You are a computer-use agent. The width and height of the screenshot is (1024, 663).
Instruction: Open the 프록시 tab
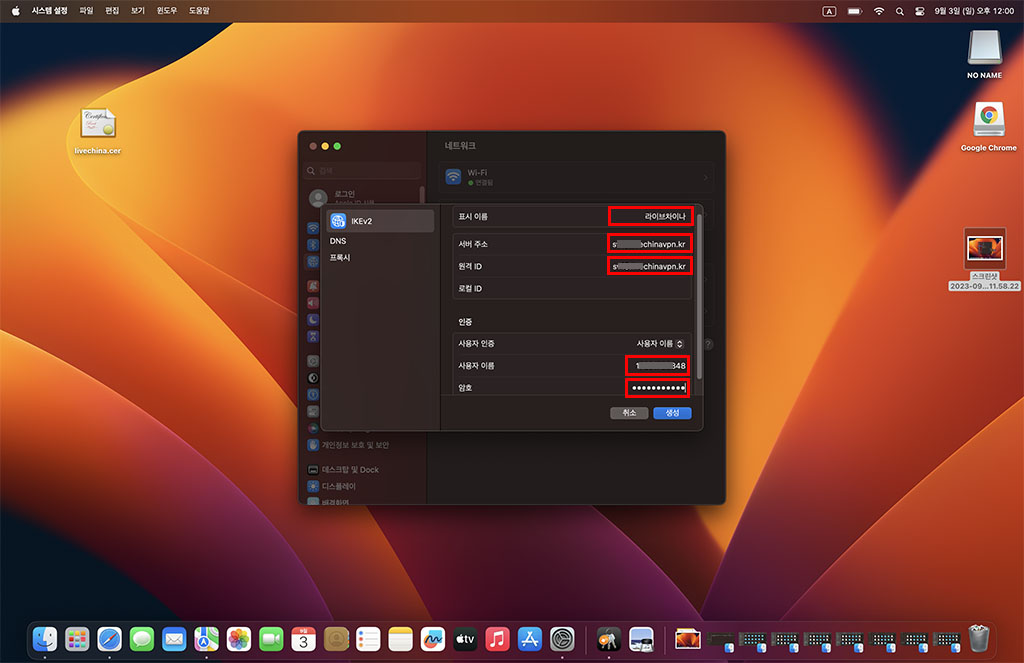pos(340,257)
